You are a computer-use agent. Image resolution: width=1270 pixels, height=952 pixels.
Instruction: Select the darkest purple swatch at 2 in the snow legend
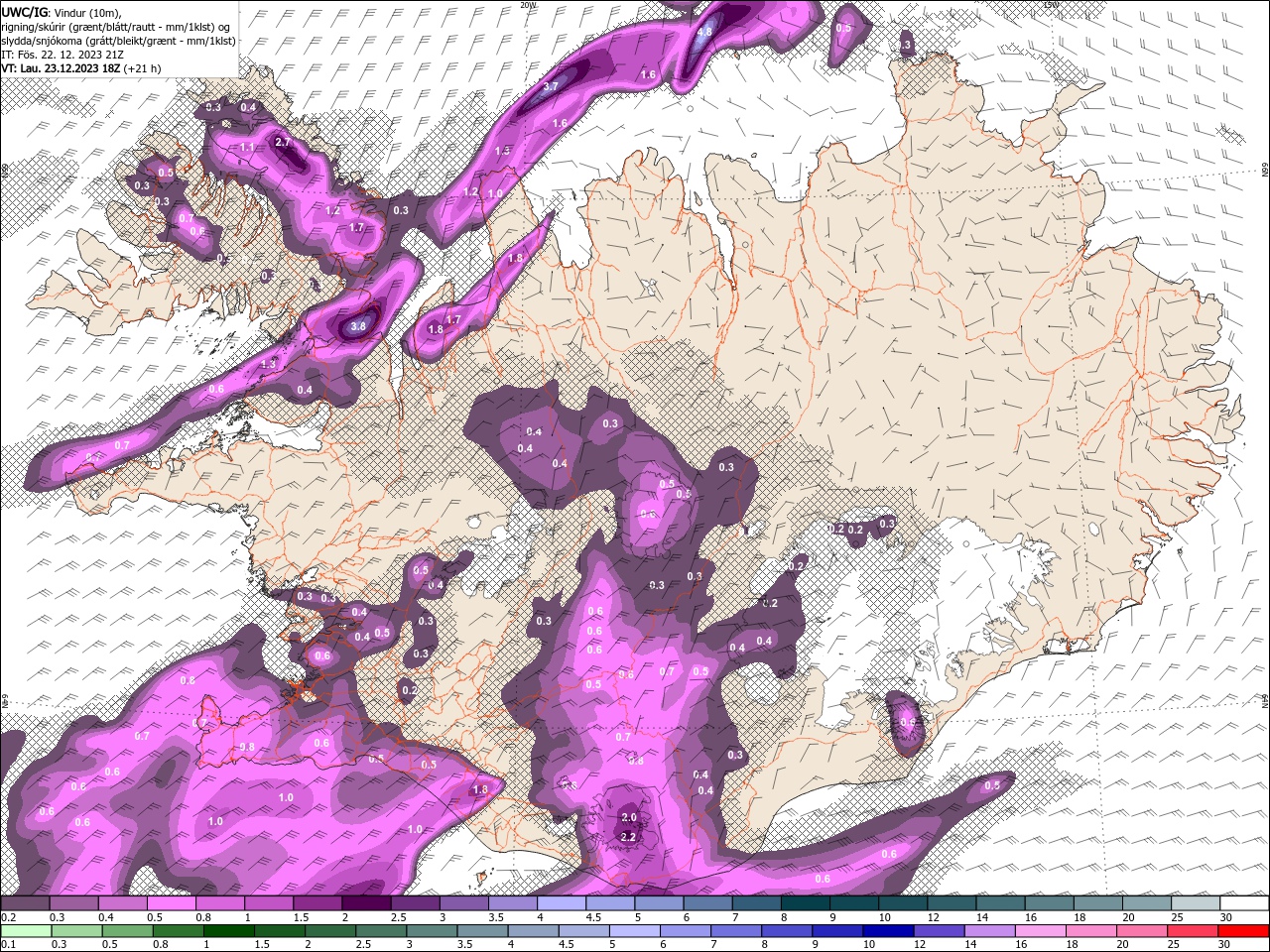tap(366, 903)
